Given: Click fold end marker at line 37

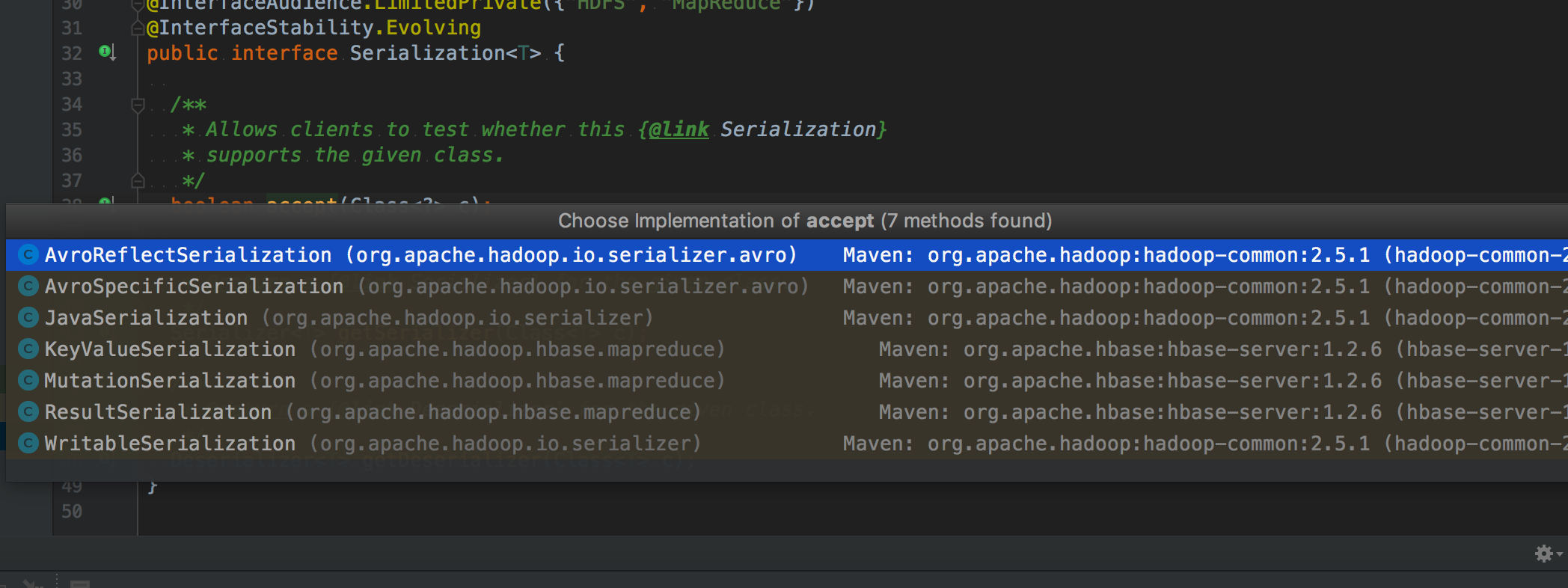Looking at the screenshot, I should [x=138, y=180].
